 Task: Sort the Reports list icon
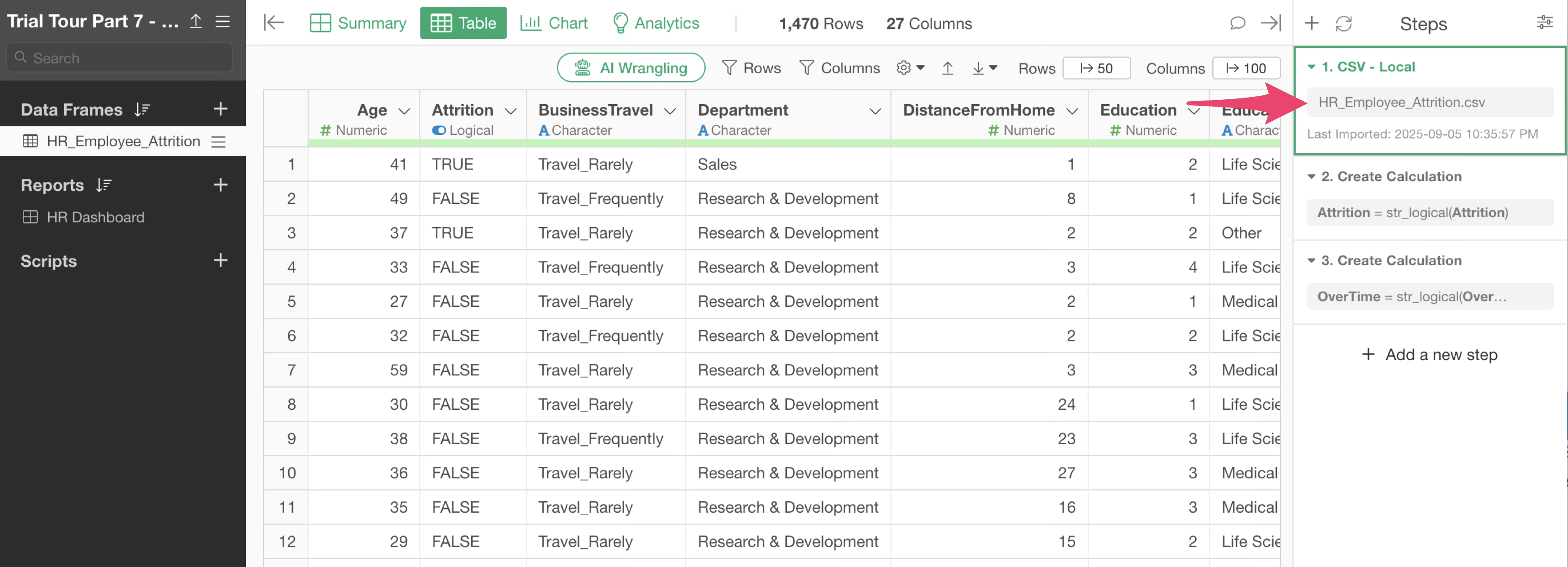tap(104, 185)
